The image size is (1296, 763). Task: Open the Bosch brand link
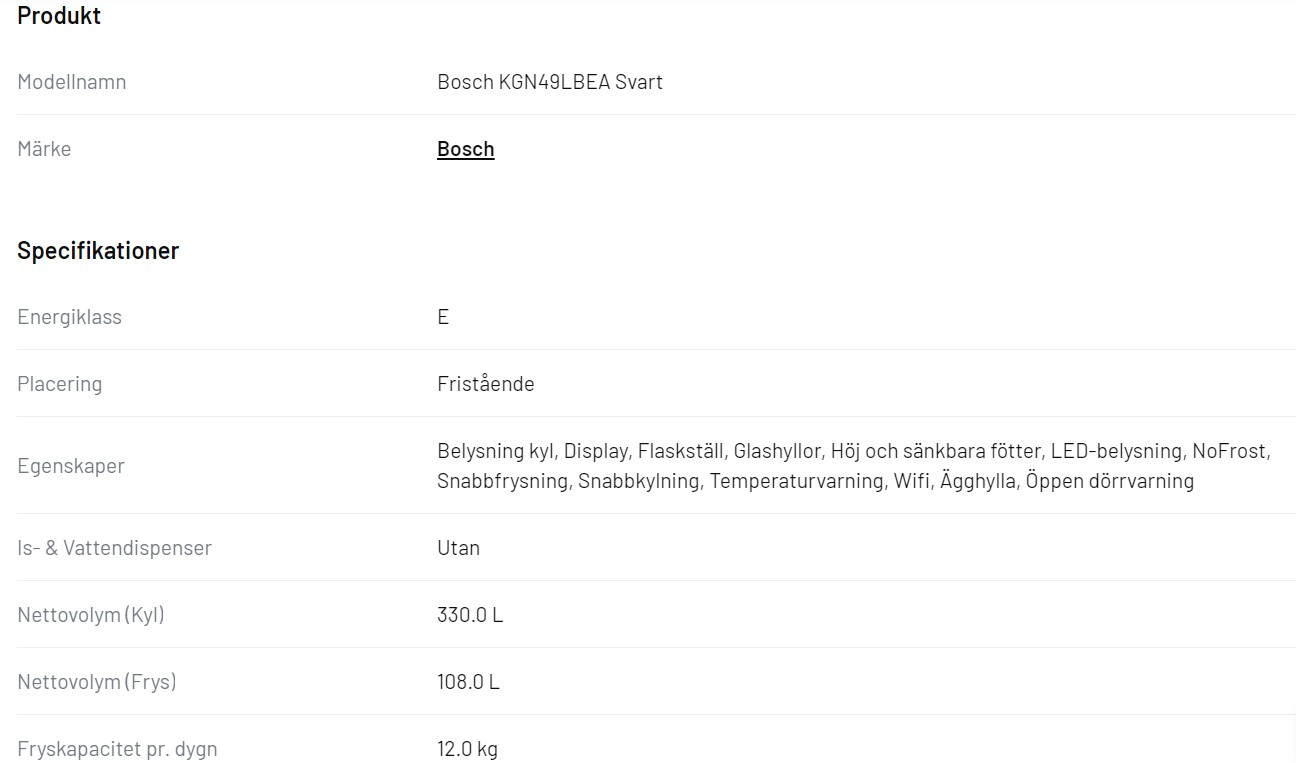pyautogui.click(x=465, y=149)
